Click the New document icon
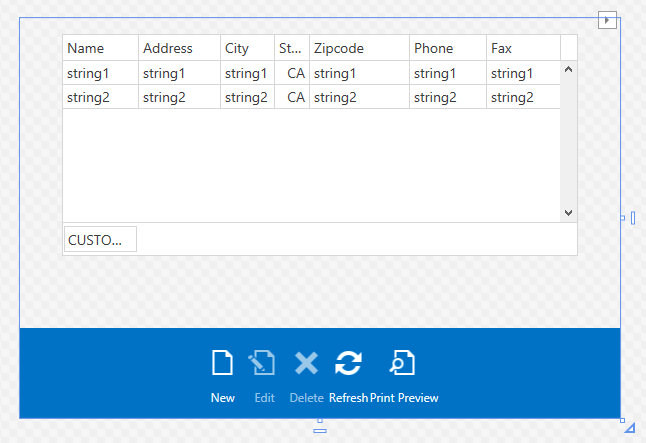Viewport: 646px width, 443px height. 222,363
